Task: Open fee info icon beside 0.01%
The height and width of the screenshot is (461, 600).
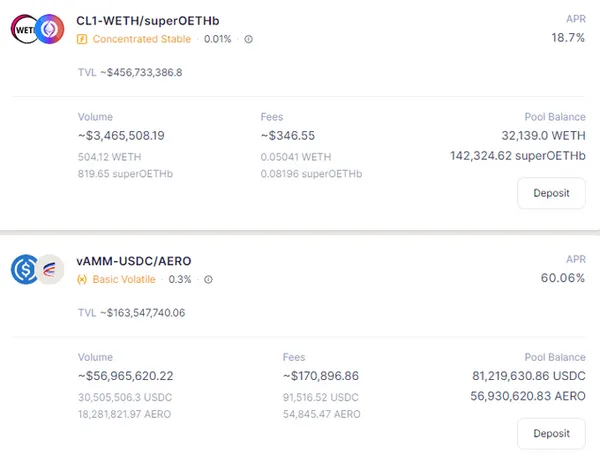Action: [x=248, y=39]
